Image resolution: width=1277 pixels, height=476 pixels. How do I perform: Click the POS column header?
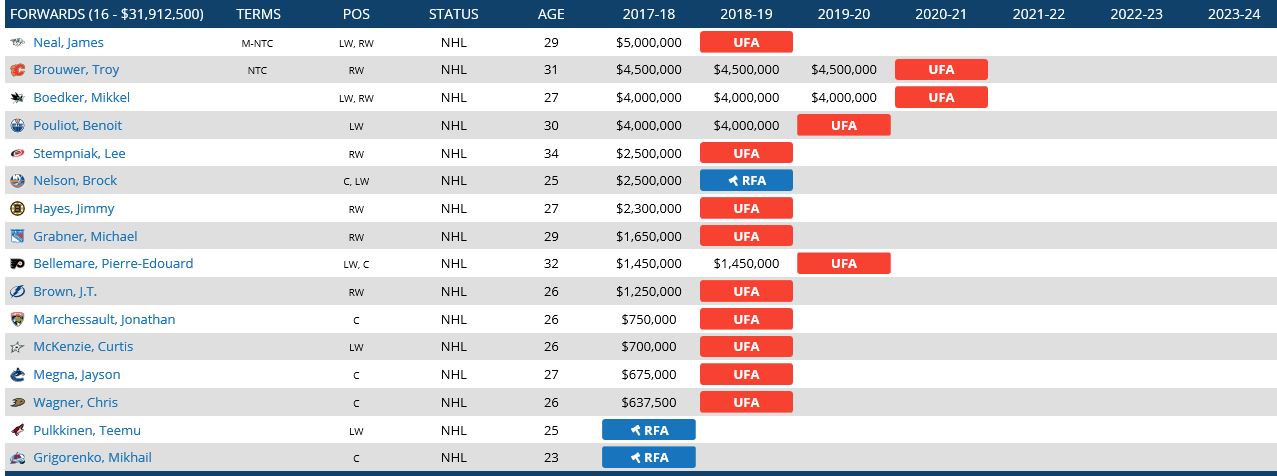(x=356, y=14)
